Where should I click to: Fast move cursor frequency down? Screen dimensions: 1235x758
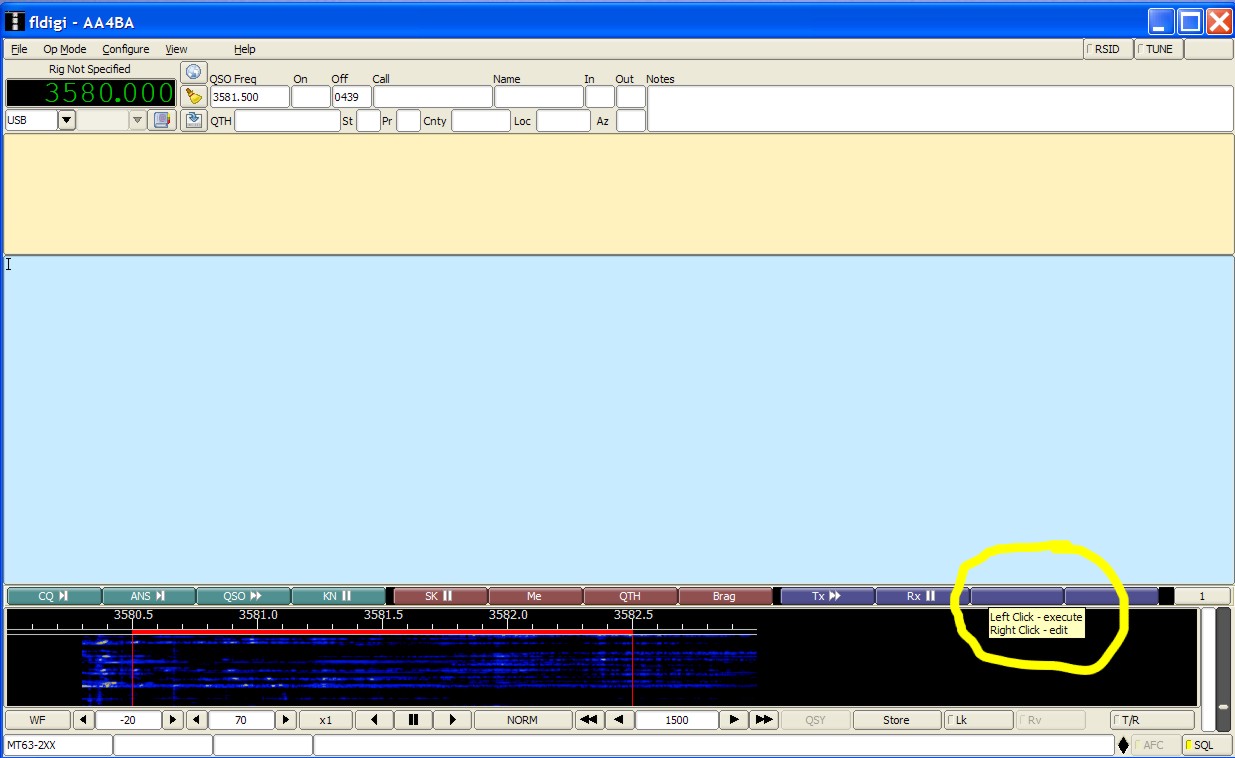pyautogui.click(x=590, y=720)
